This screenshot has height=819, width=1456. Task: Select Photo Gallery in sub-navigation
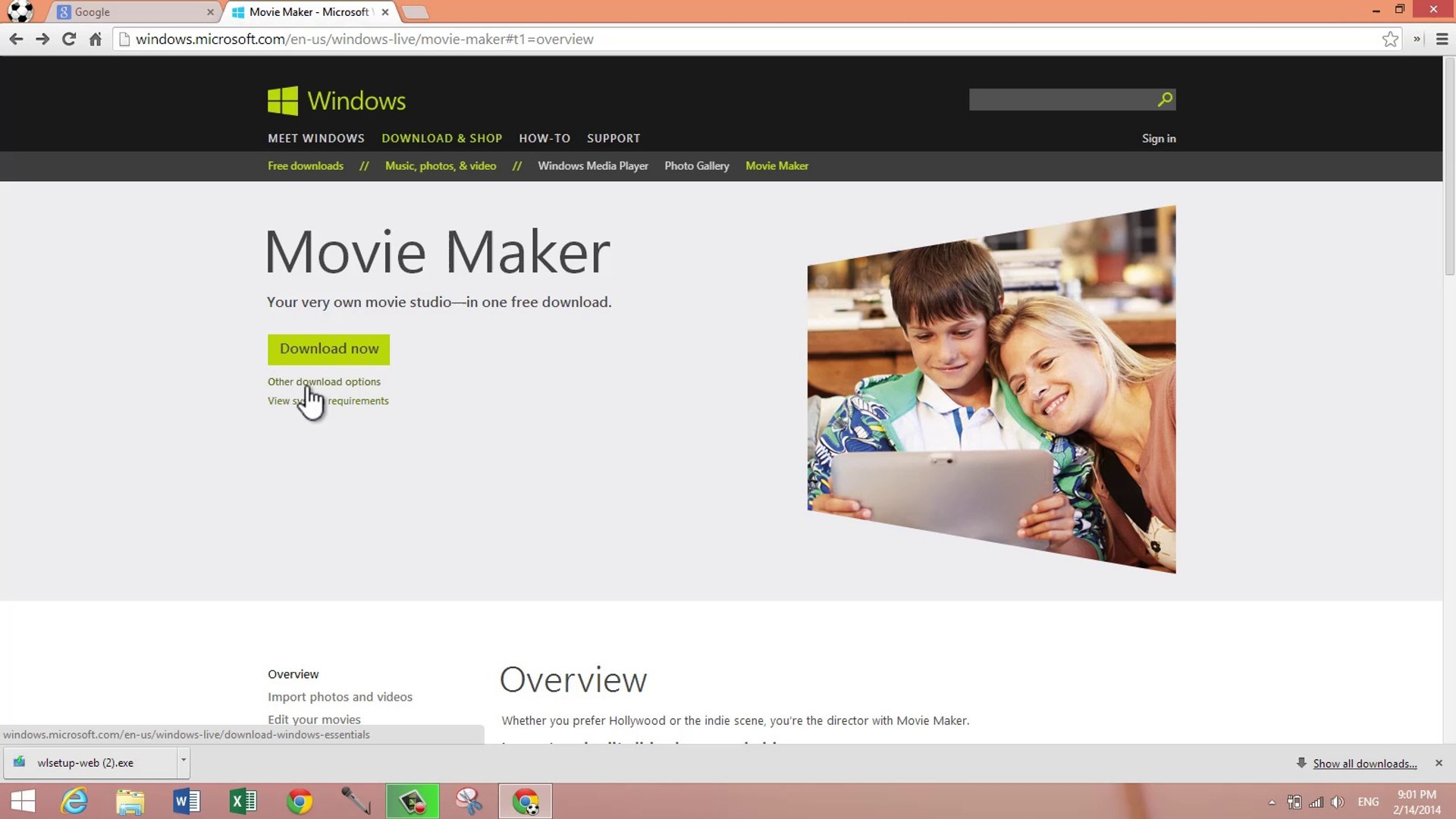[696, 166]
